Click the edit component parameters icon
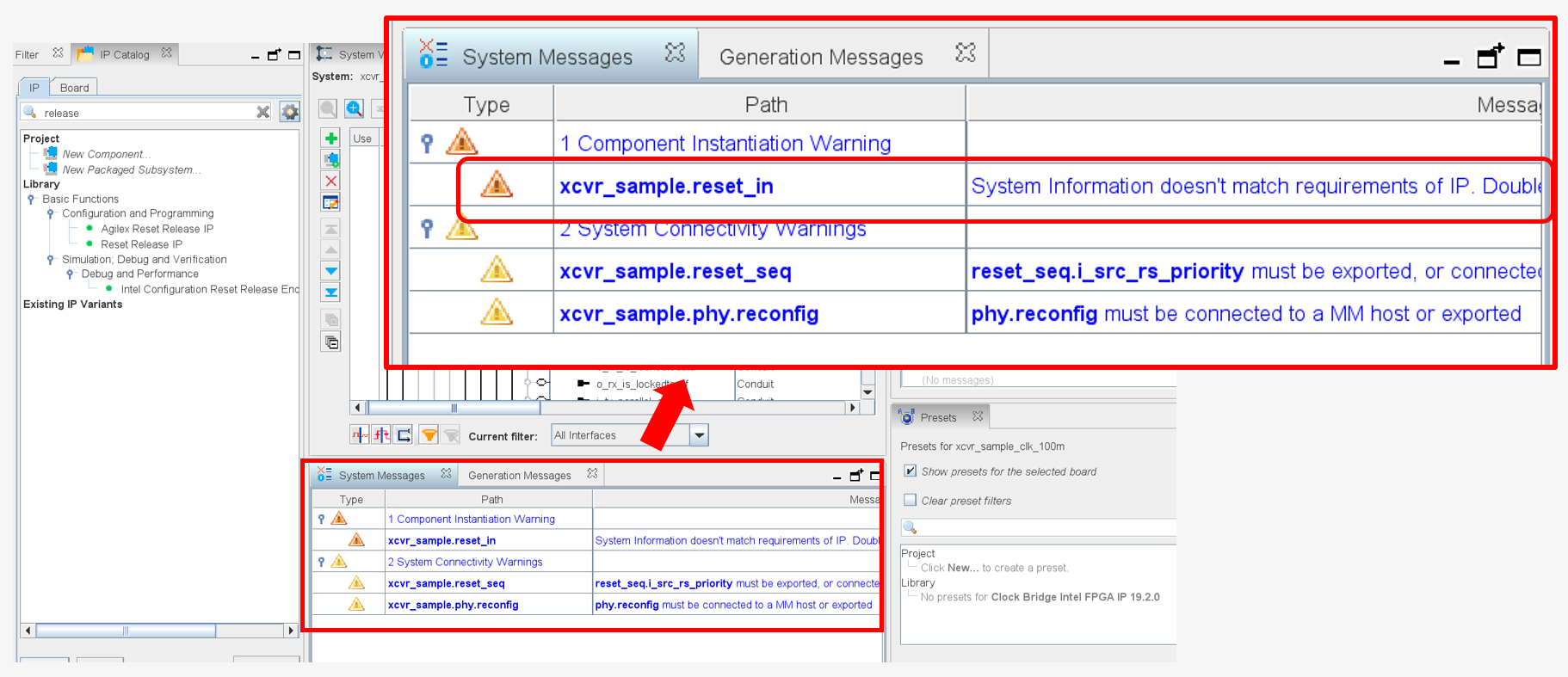This screenshot has height=677, width=1568. pos(330,203)
